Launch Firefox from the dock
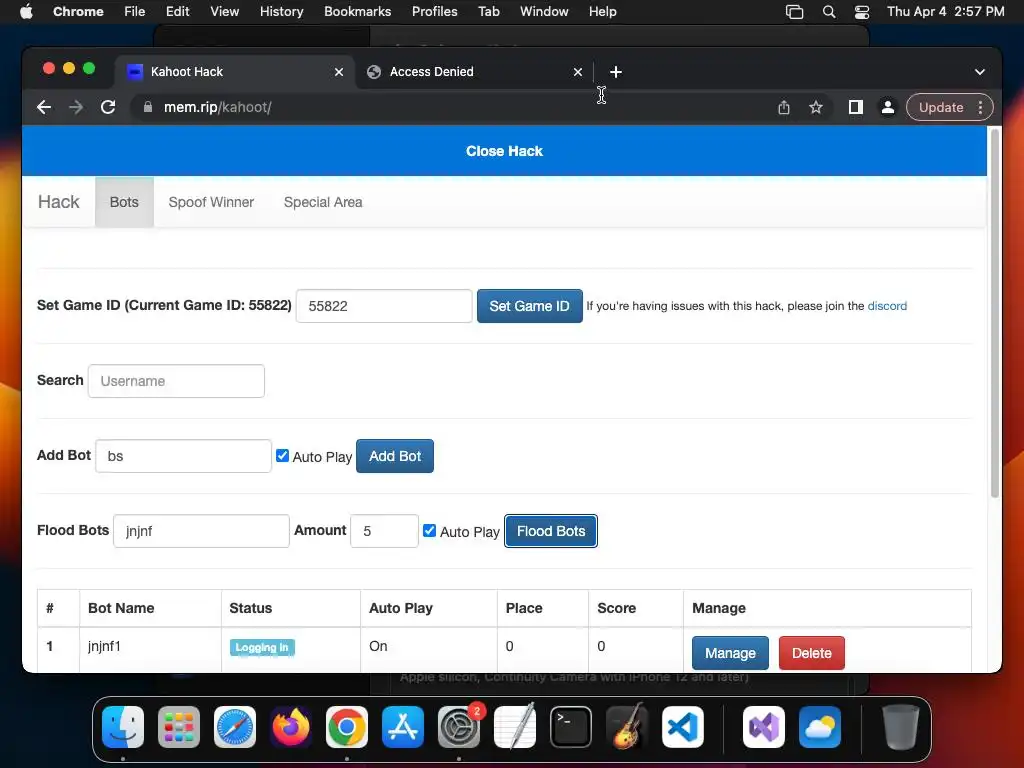The height and width of the screenshot is (768, 1024). 291,727
